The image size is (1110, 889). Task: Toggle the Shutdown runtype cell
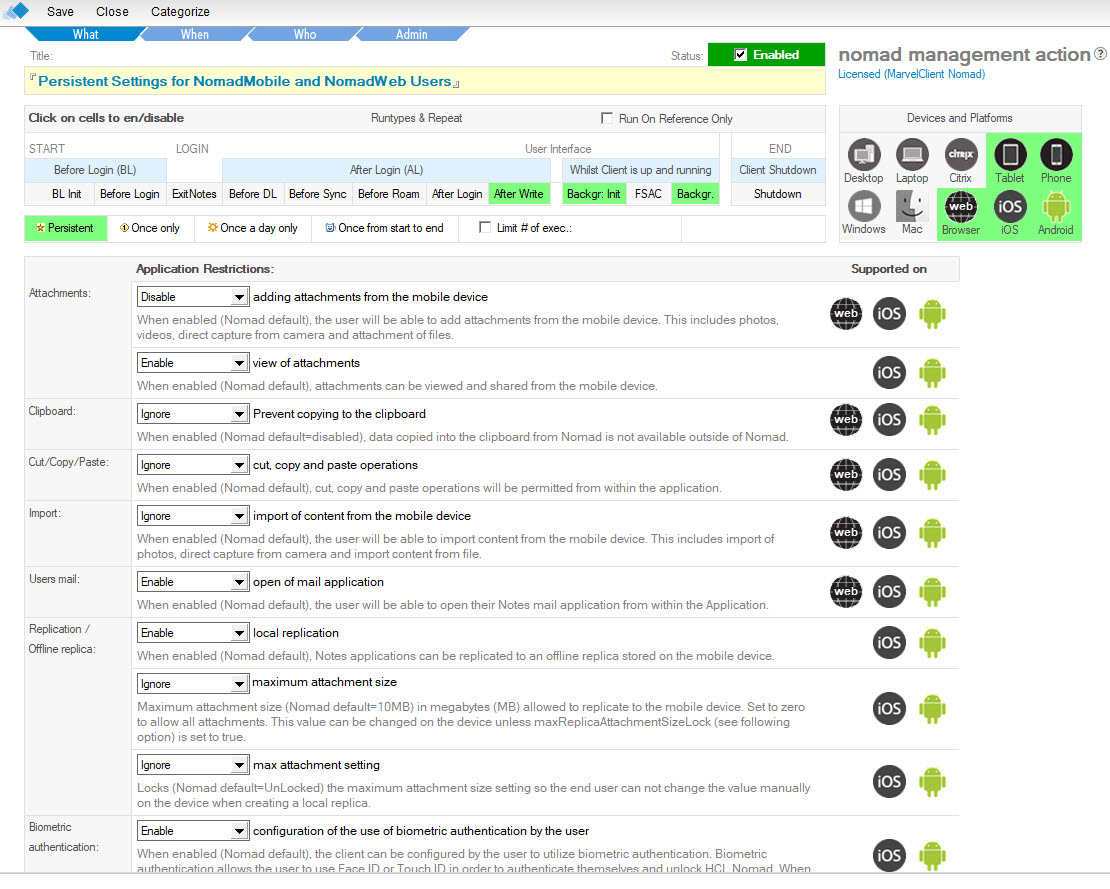777,194
